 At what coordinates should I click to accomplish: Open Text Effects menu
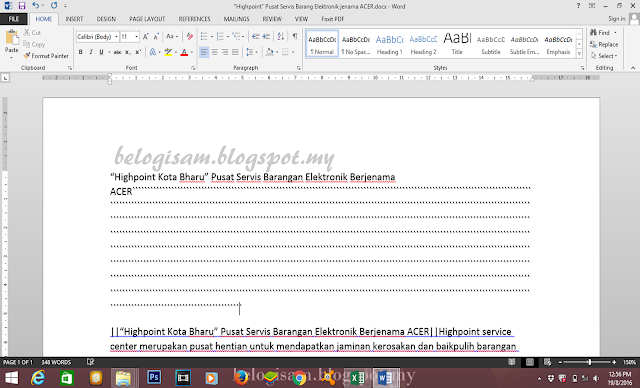154,52
